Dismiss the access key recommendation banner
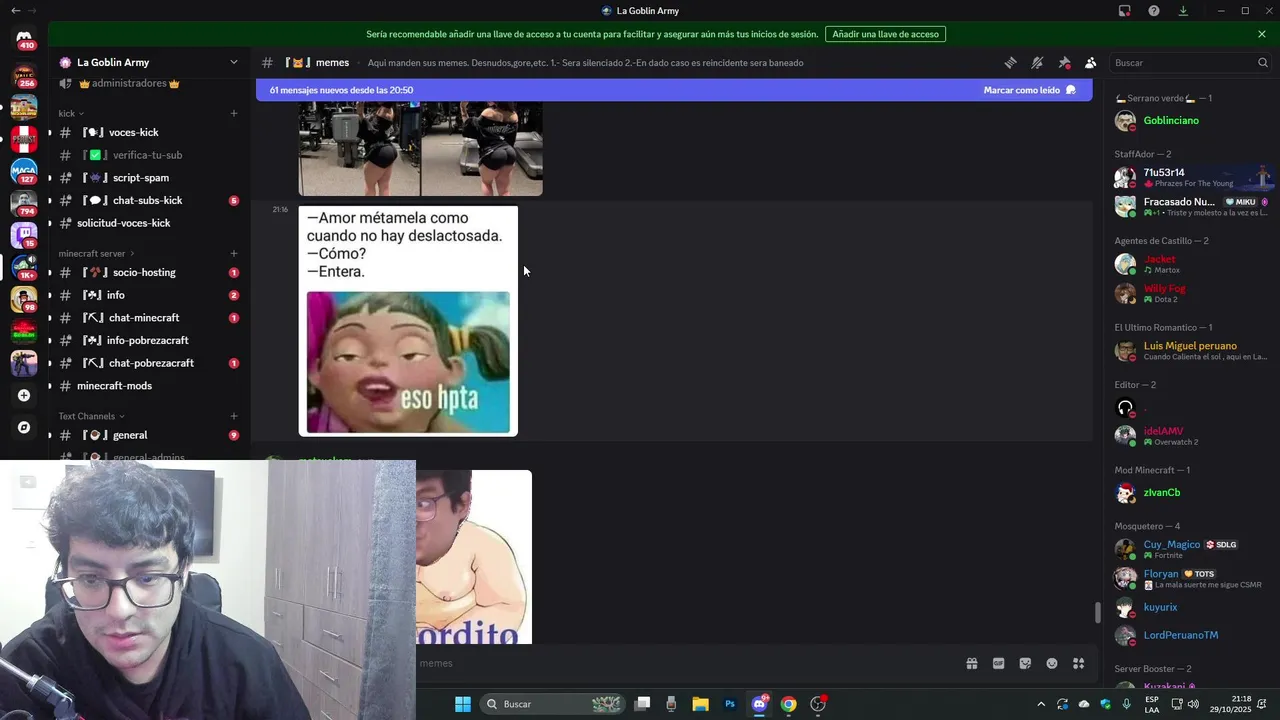Viewport: 1280px width, 720px height. pos(1262,34)
